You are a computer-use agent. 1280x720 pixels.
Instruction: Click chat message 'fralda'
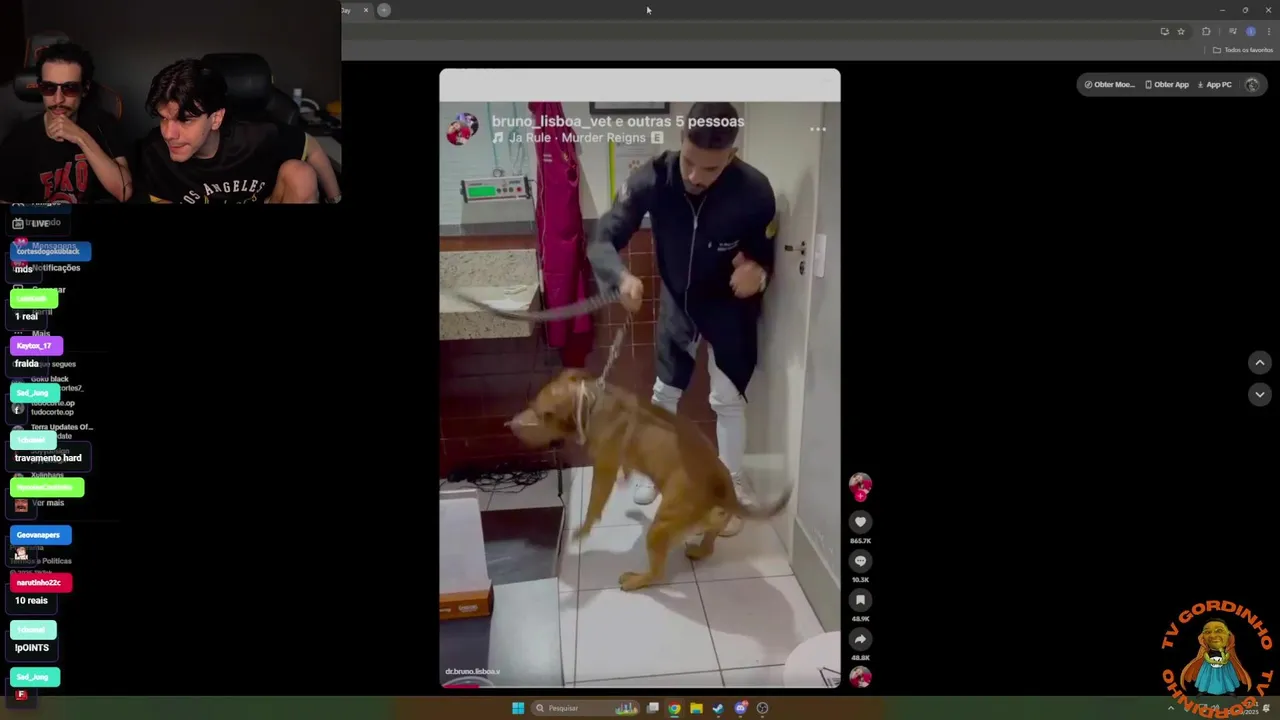coord(26,364)
